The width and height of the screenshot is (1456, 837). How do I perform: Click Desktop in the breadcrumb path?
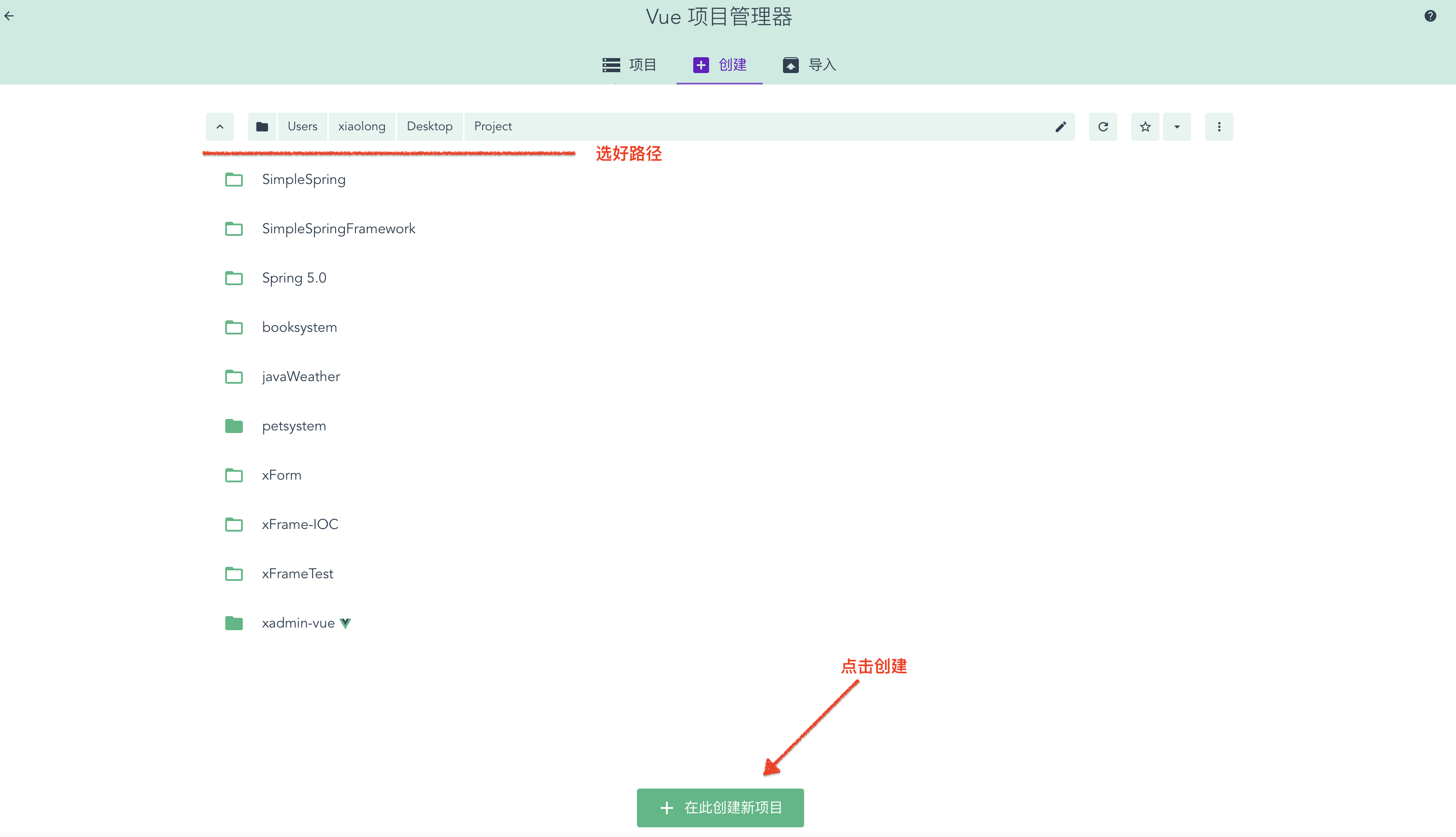point(429,126)
